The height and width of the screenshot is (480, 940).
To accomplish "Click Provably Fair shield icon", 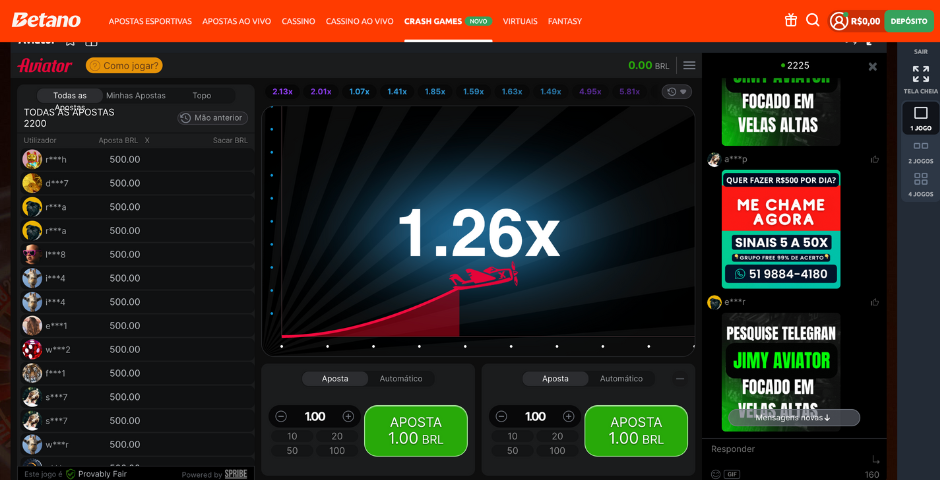I will click(x=71, y=474).
